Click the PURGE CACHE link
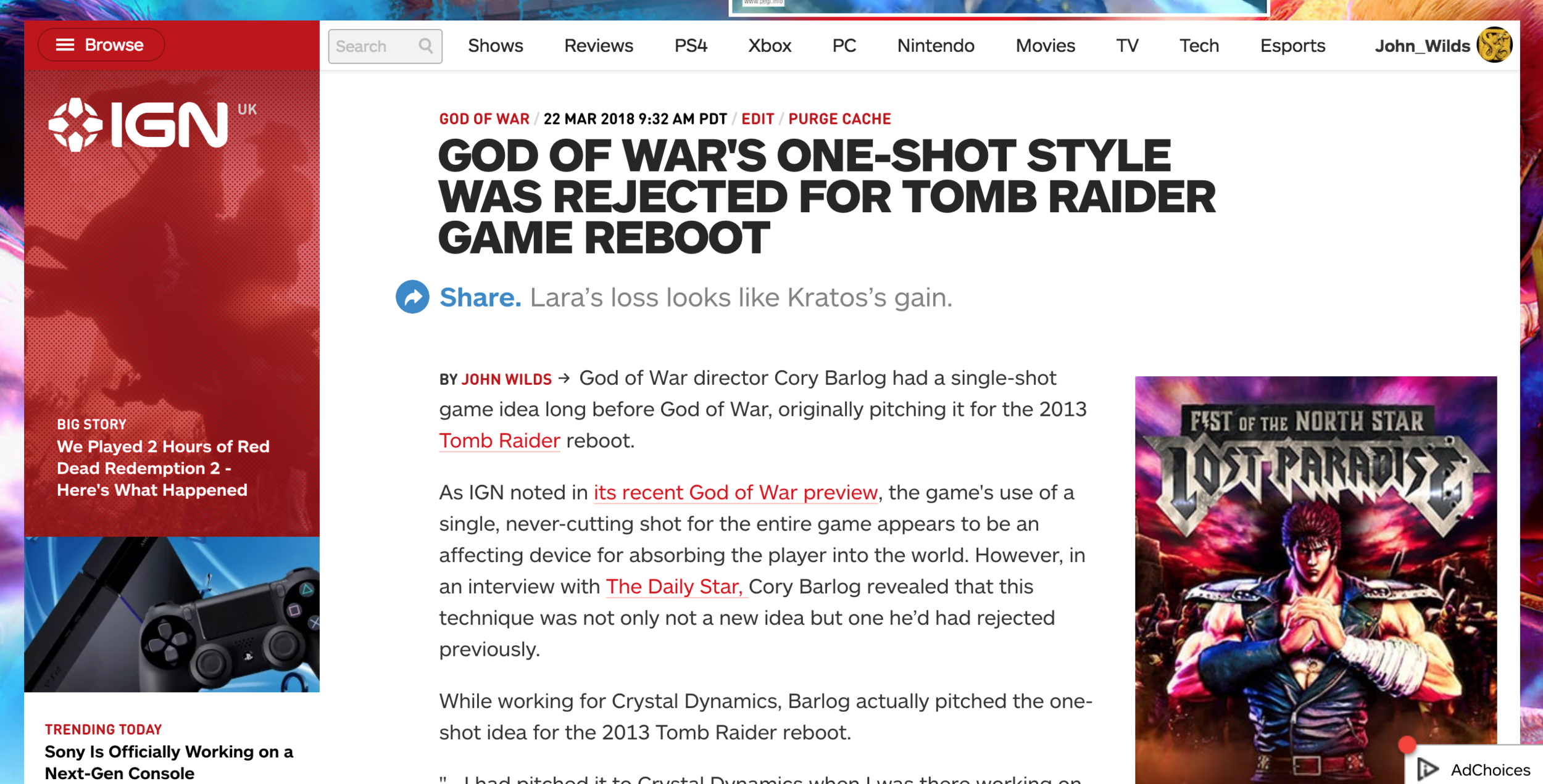The width and height of the screenshot is (1543, 784). 839,119
